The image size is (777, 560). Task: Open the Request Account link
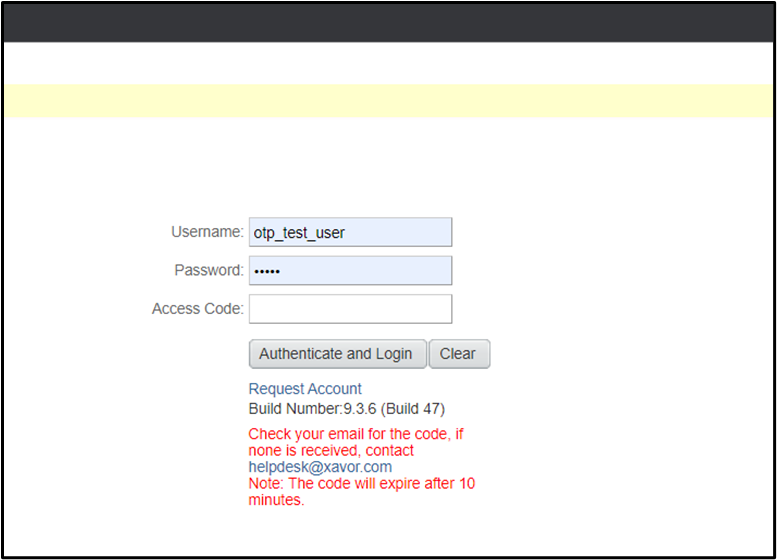pyautogui.click(x=305, y=389)
